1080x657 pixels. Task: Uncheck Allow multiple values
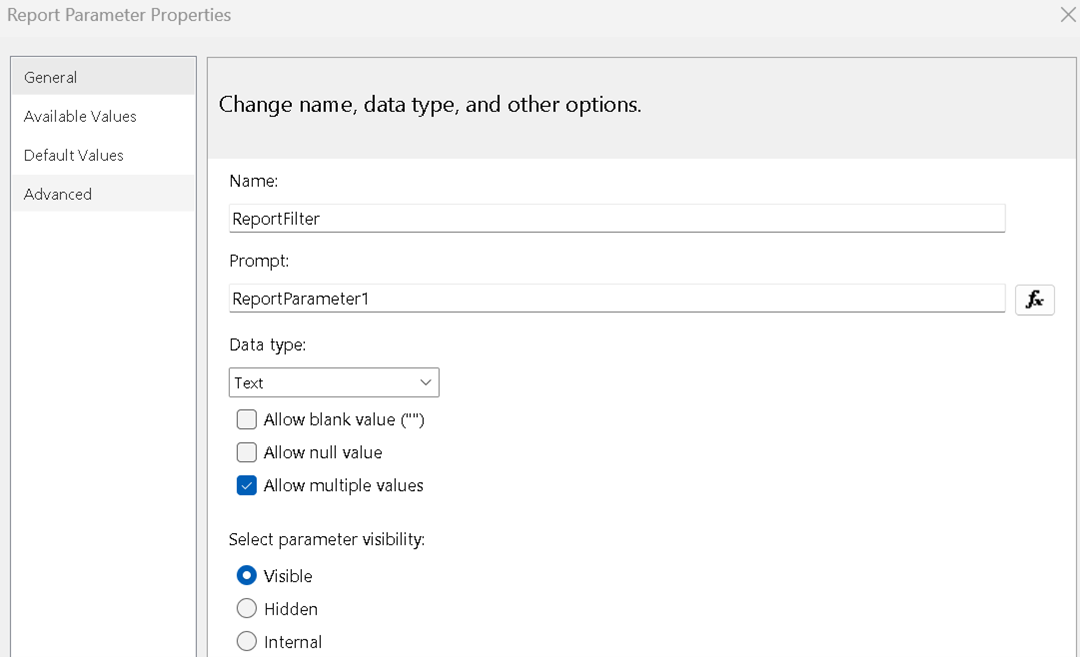pos(247,486)
